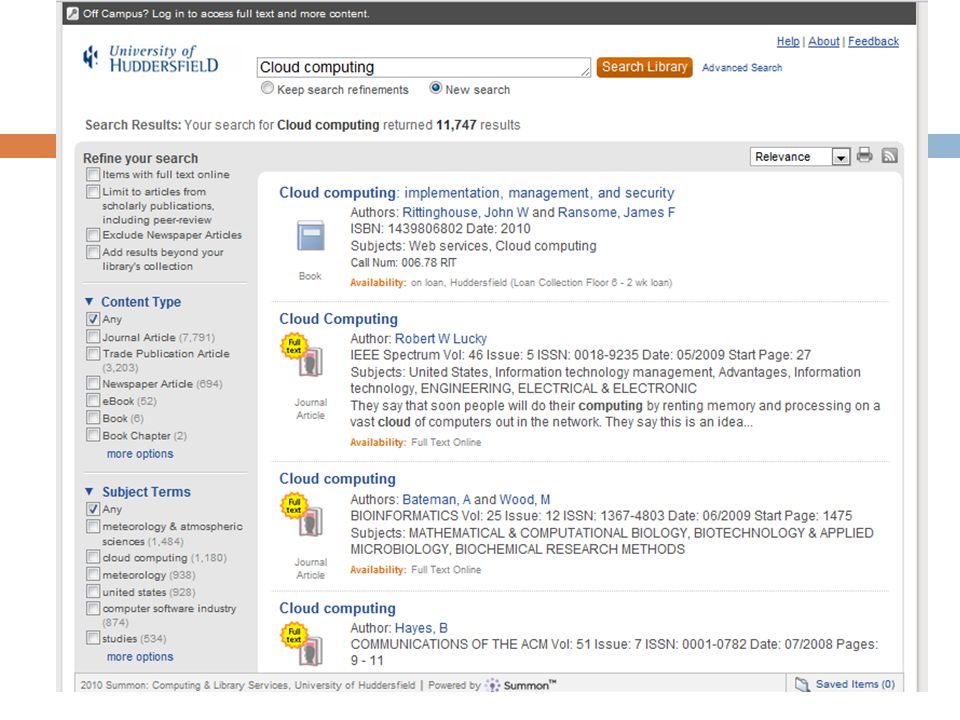Screen dimensions: 960x720
Task: Open the About link
Action: [823, 41]
